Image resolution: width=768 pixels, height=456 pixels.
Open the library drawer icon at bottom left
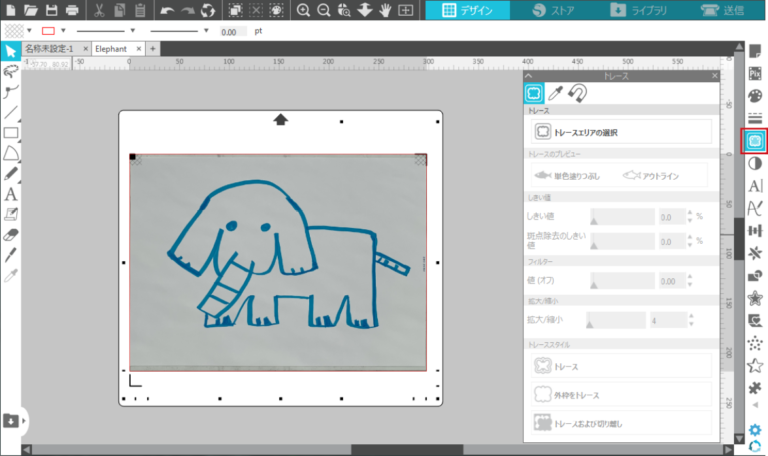click(12, 421)
